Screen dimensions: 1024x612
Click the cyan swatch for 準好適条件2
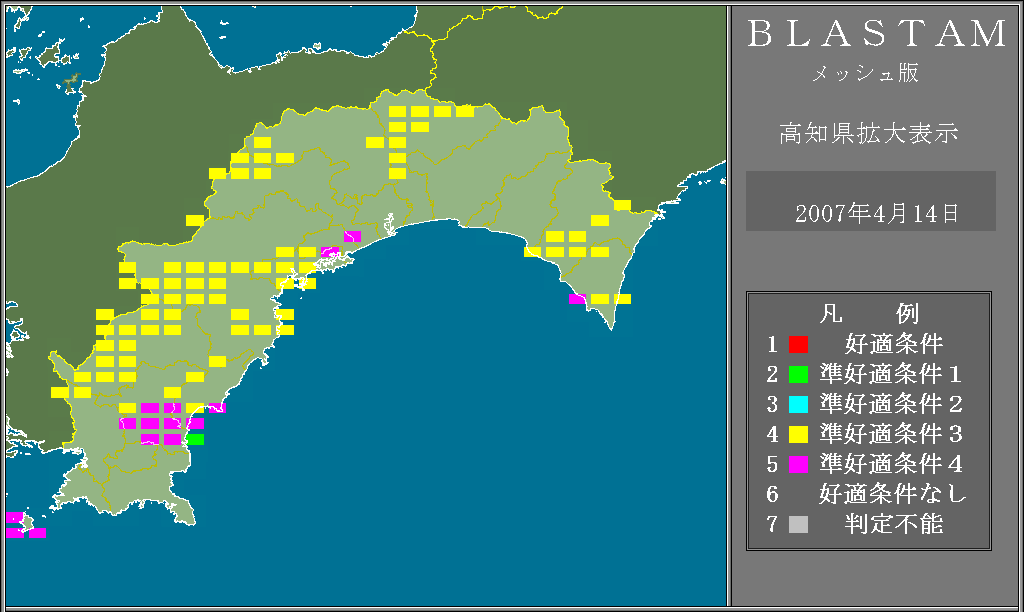click(798, 404)
